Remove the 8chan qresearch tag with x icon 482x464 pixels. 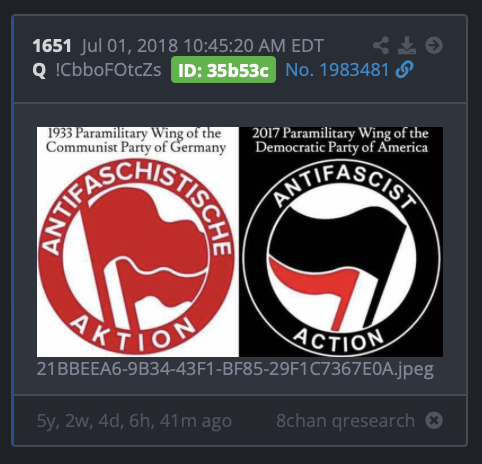click(434, 420)
